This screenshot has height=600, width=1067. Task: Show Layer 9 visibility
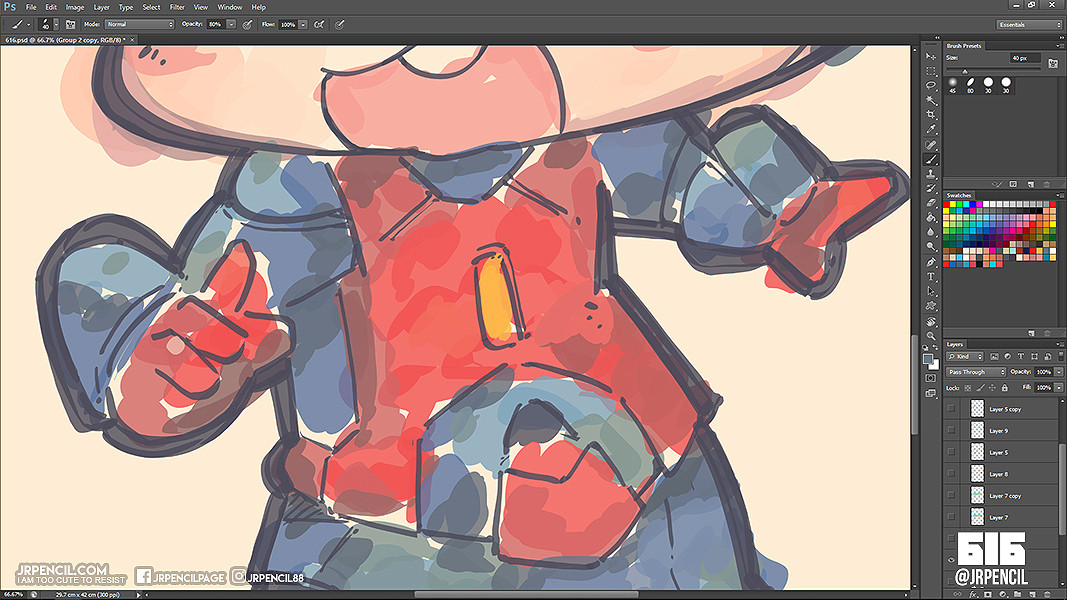pos(951,430)
